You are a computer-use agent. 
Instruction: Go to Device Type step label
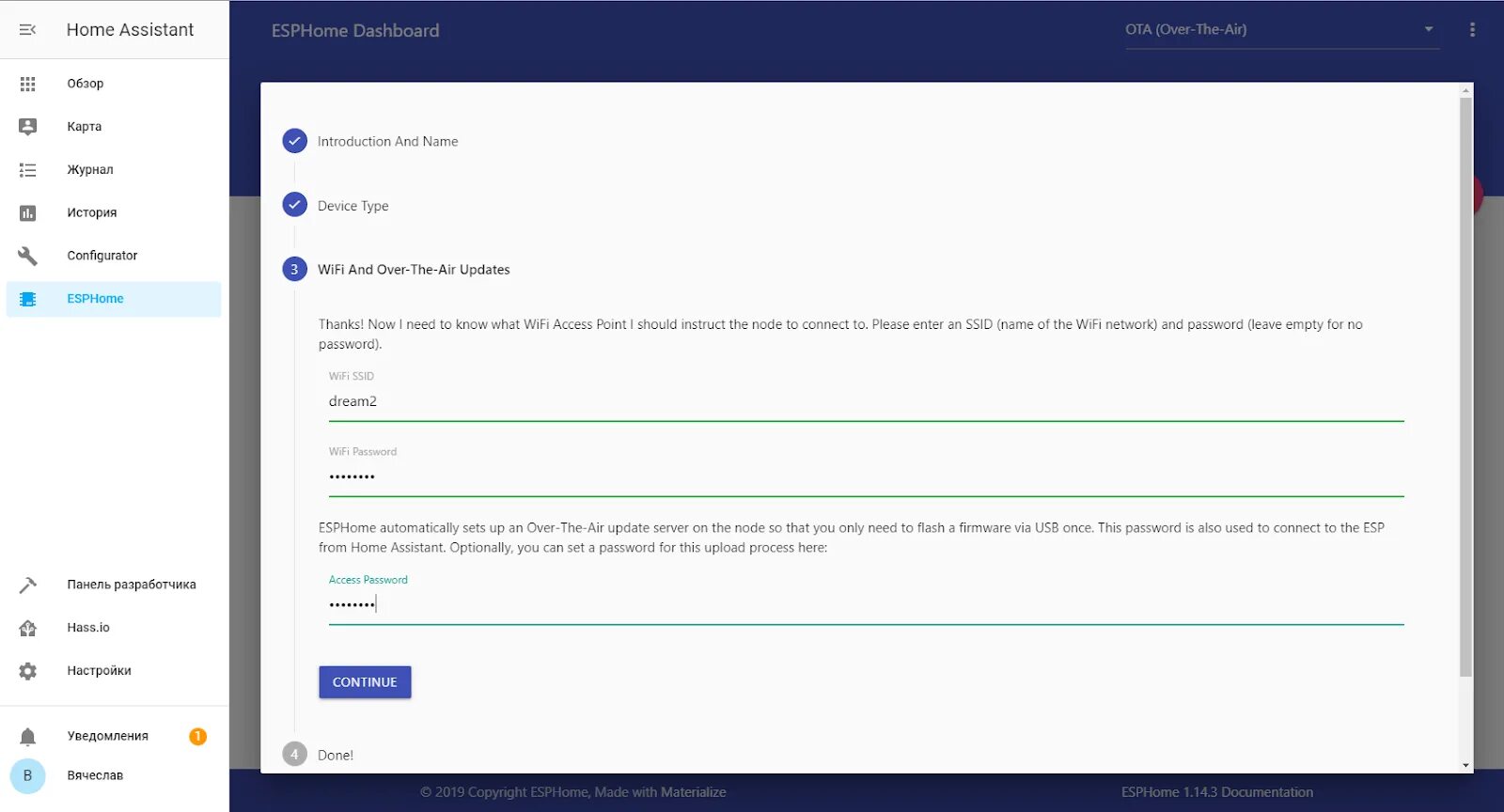tap(352, 206)
